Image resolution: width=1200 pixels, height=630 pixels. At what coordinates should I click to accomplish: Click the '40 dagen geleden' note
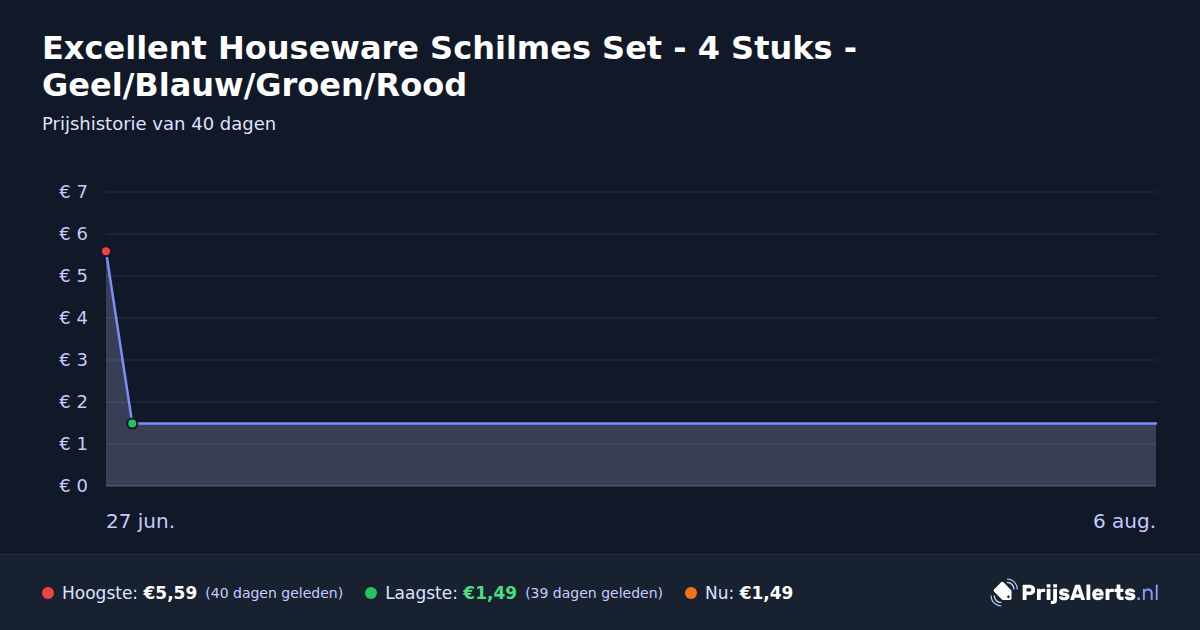pos(274,593)
